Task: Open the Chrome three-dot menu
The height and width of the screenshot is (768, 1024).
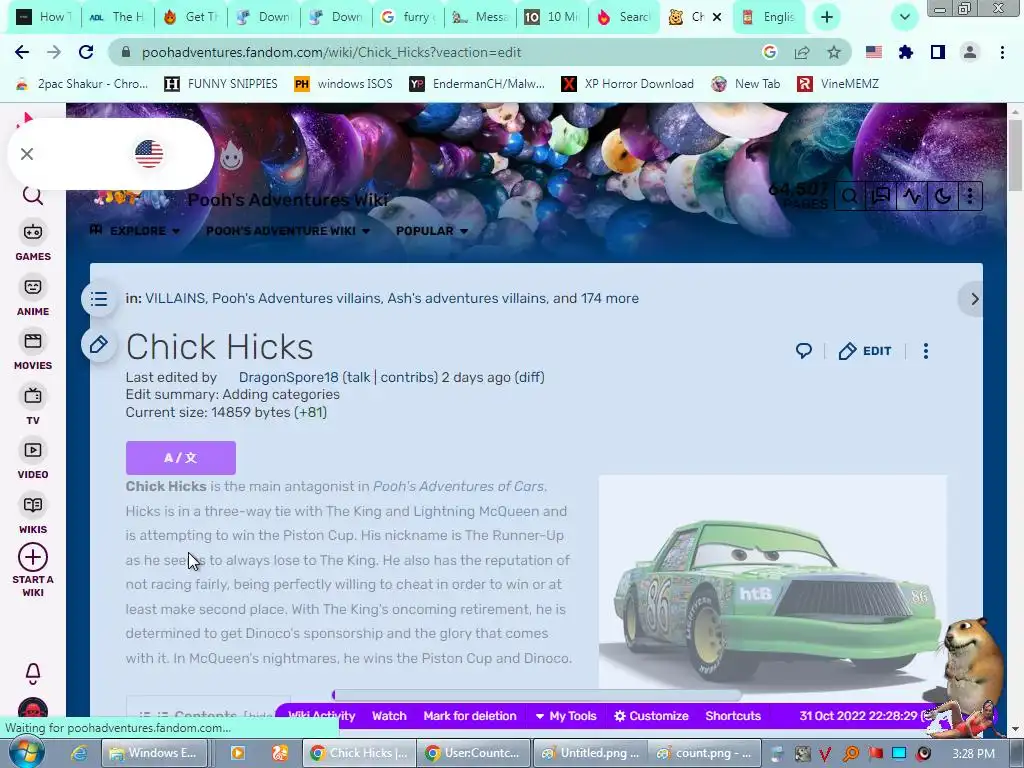Action: tap(1002, 52)
